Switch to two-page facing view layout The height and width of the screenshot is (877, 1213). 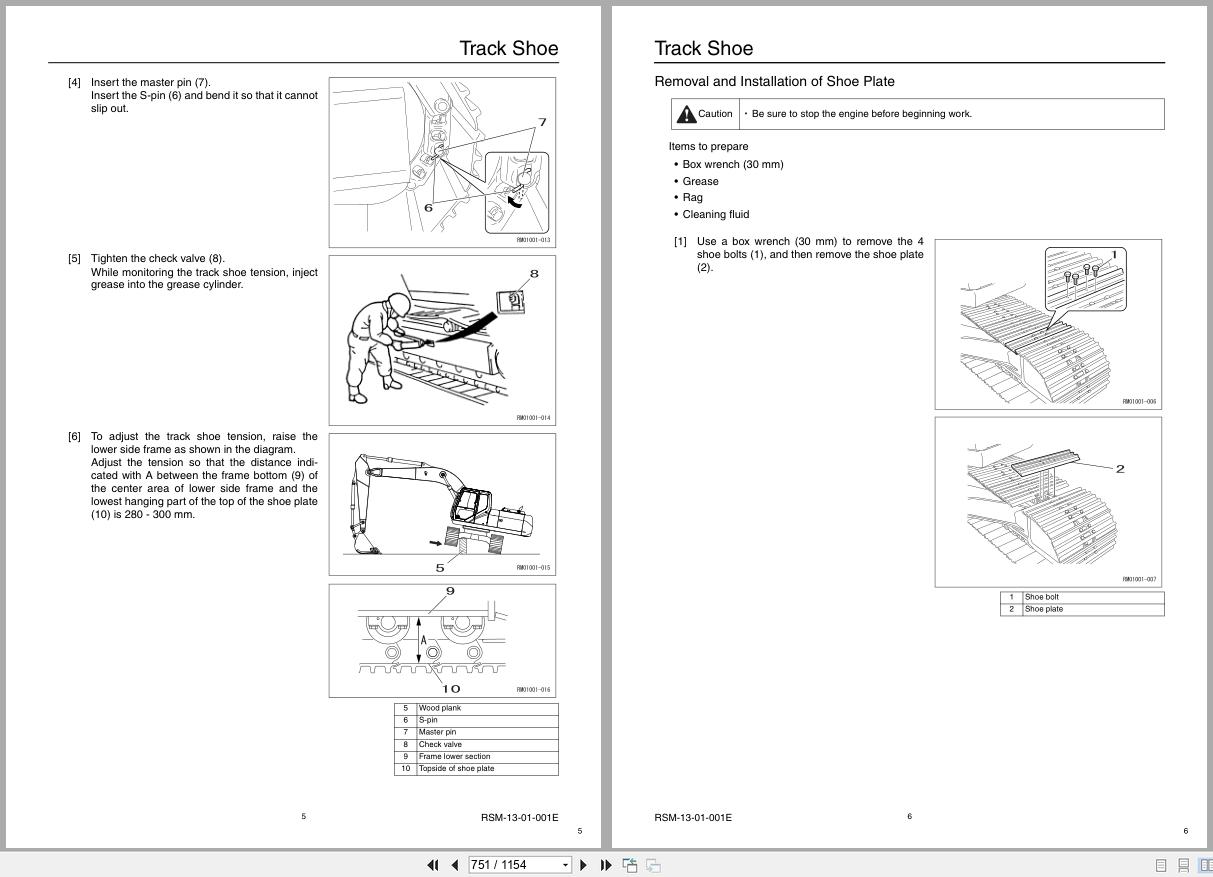[1205, 865]
